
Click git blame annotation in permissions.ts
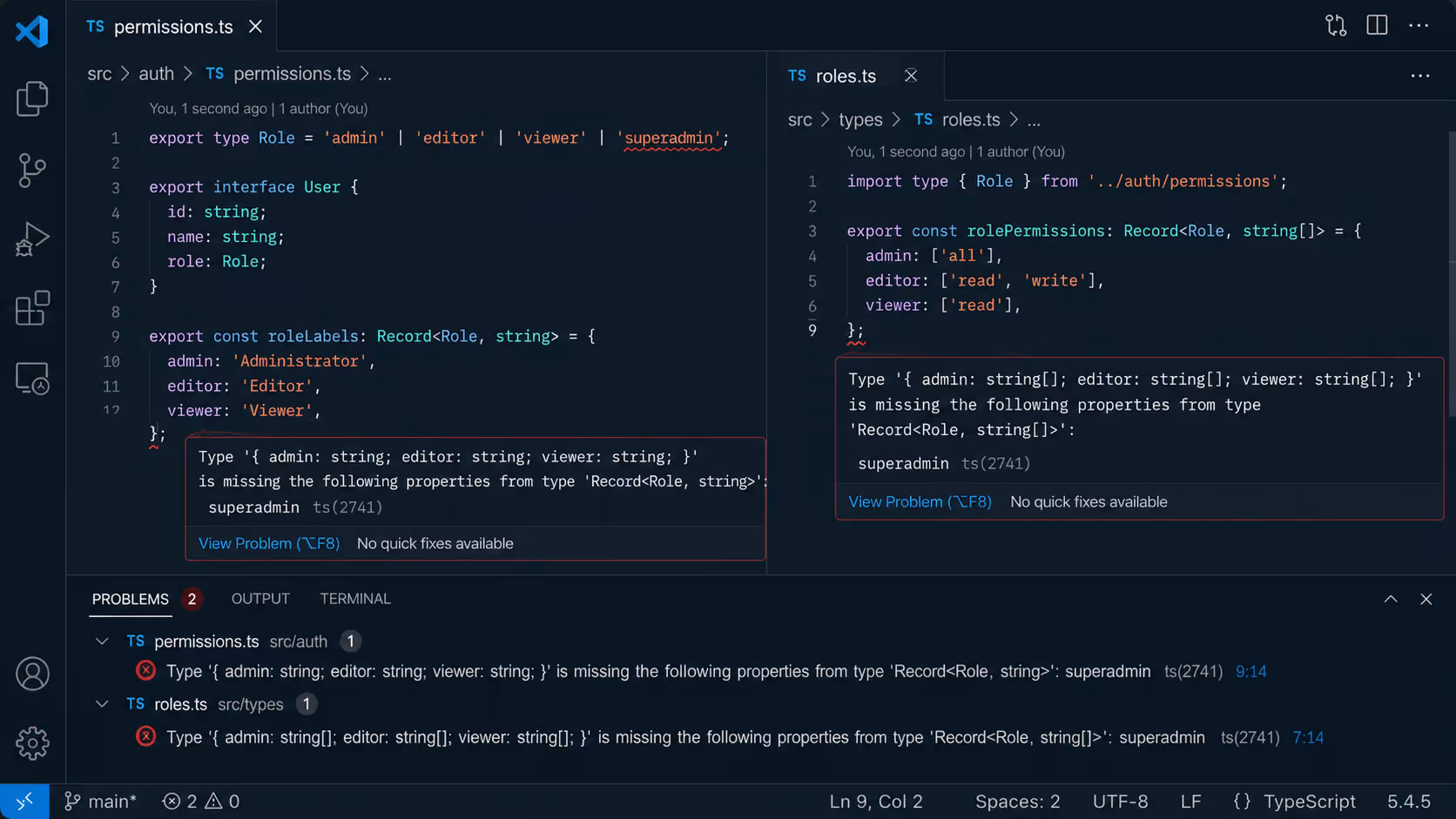pyautogui.click(x=259, y=109)
